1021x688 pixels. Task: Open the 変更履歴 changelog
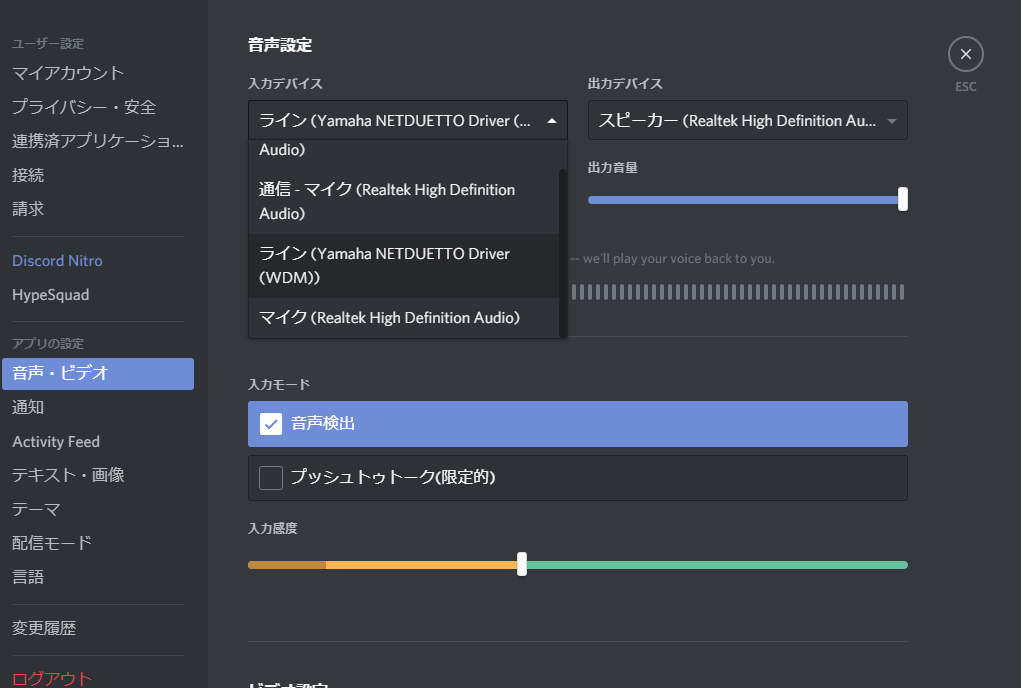(44, 629)
